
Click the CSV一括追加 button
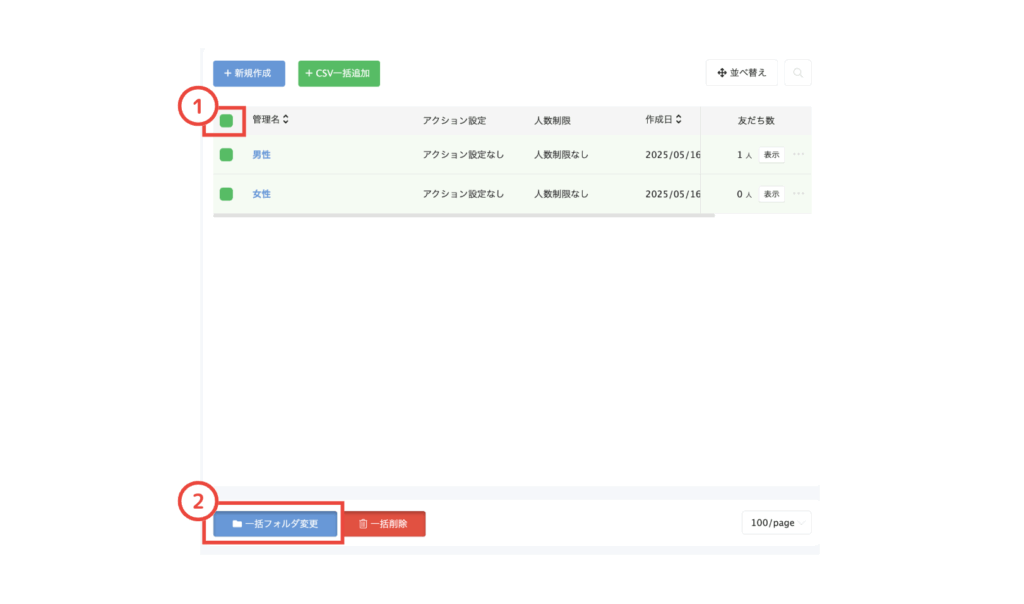pos(339,73)
